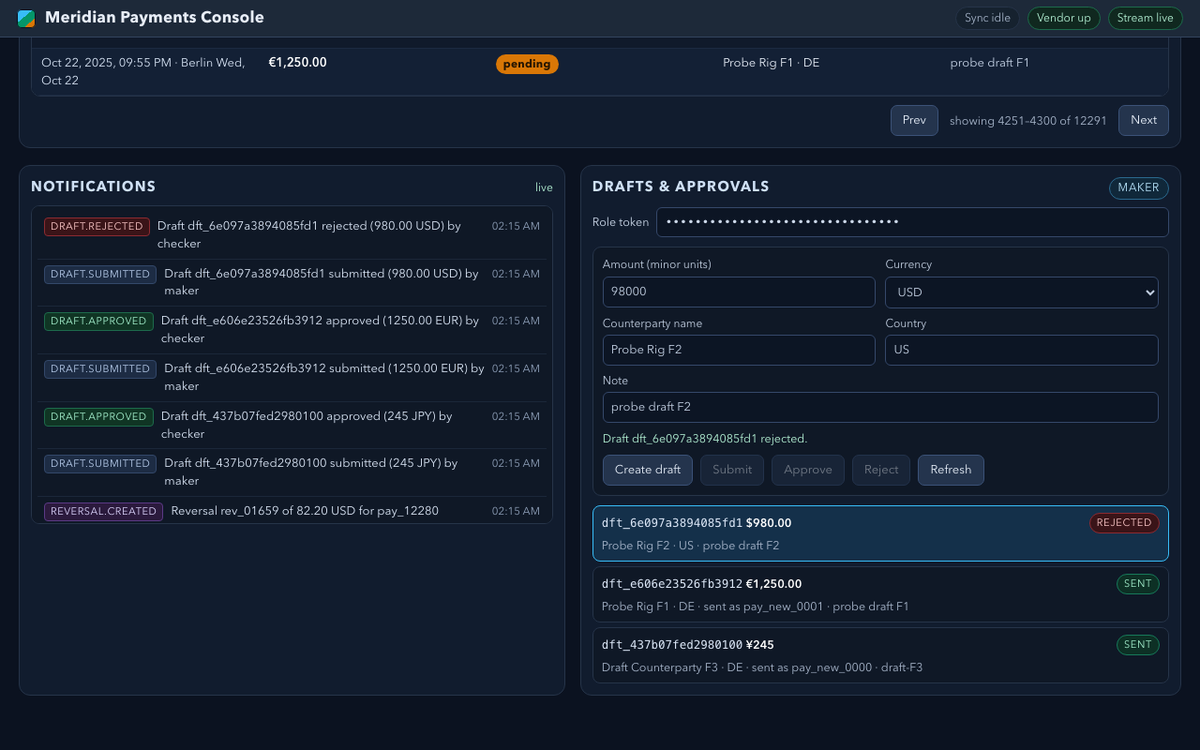The image size is (1200, 750).
Task: Select the €1,250.00 amount cell
Action: (298, 62)
